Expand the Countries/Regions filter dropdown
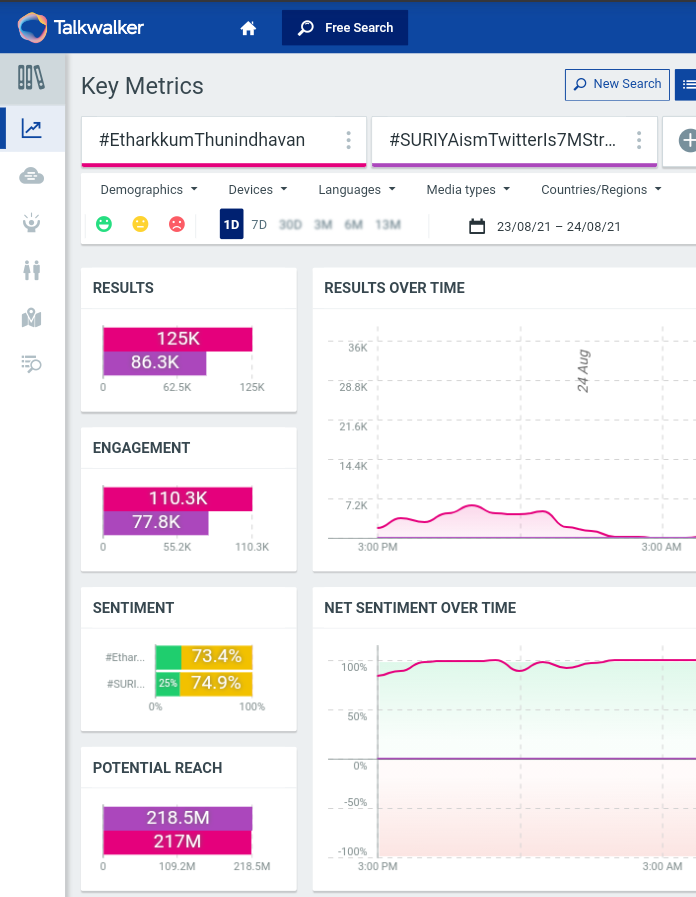The height and width of the screenshot is (897, 696). coord(601,190)
